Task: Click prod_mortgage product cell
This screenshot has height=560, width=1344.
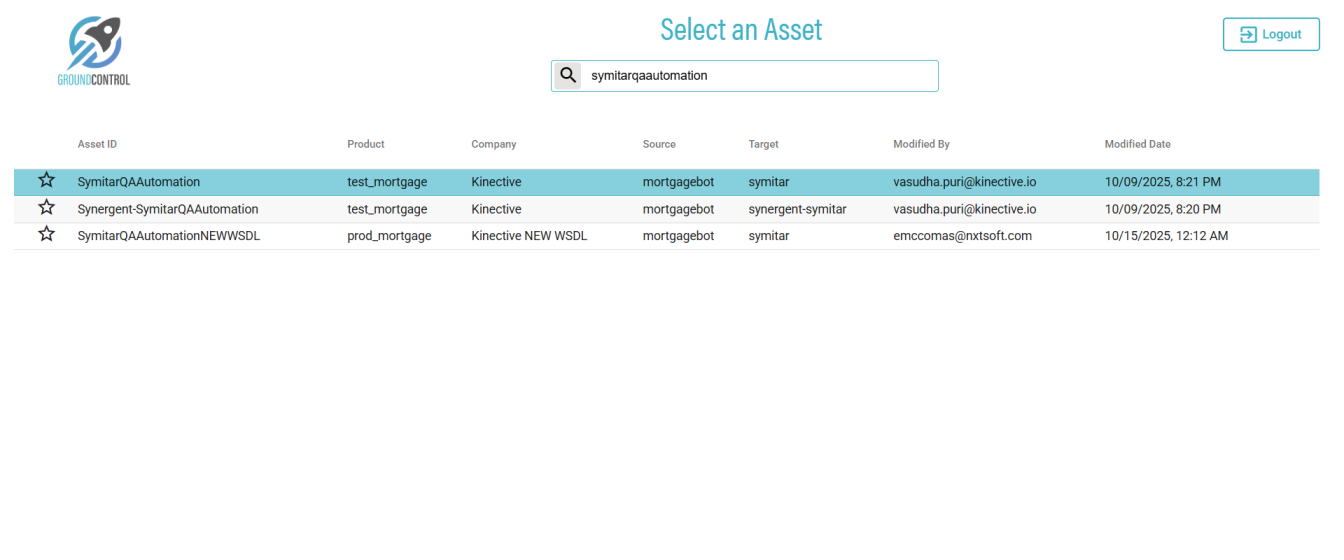Action: 389,236
